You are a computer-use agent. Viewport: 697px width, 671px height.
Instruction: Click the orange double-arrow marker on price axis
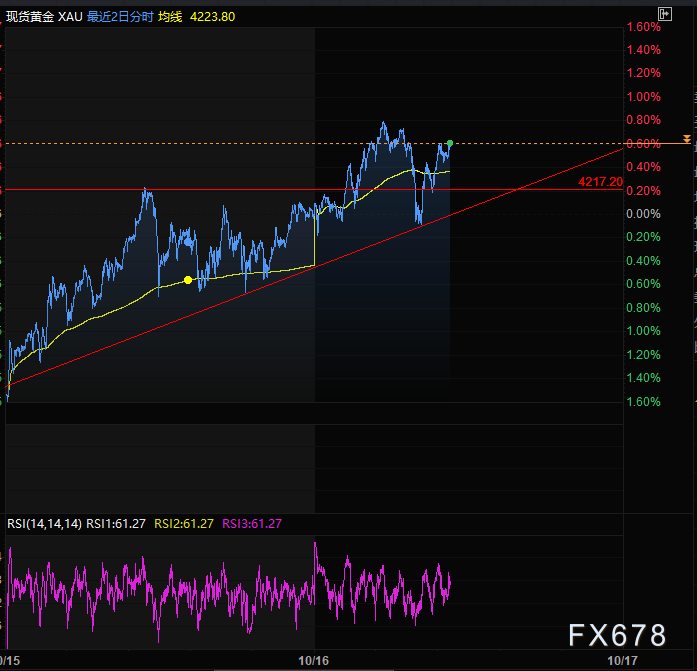pyautogui.click(x=686, y=139)
